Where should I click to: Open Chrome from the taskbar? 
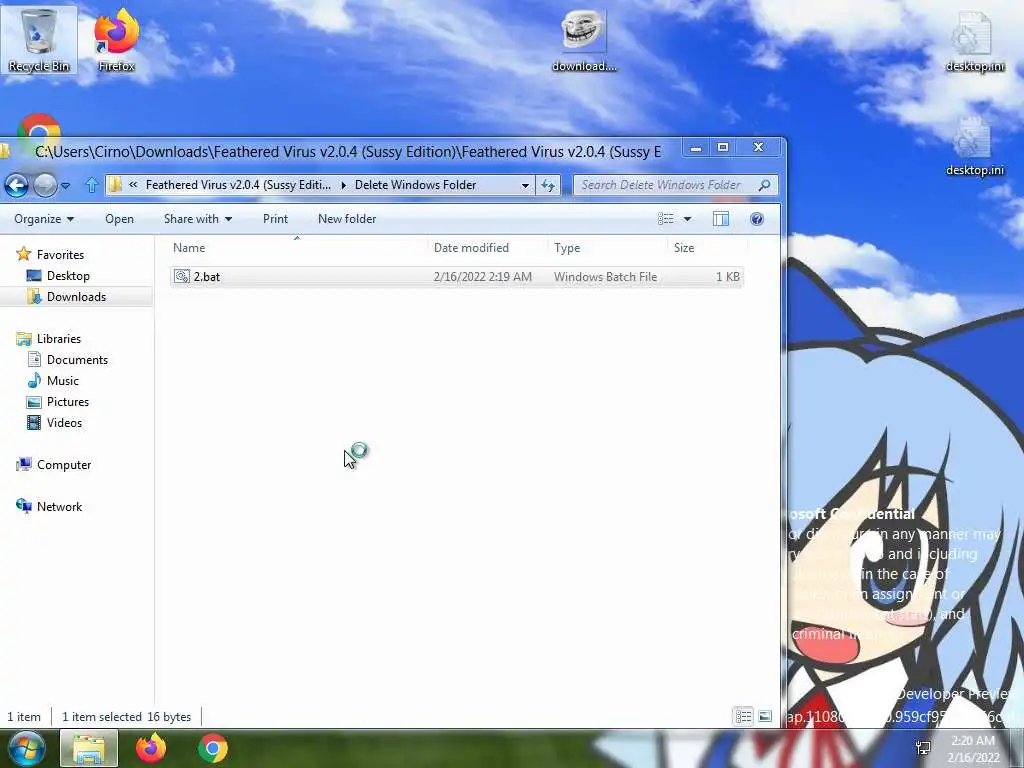tap(213, 748)
